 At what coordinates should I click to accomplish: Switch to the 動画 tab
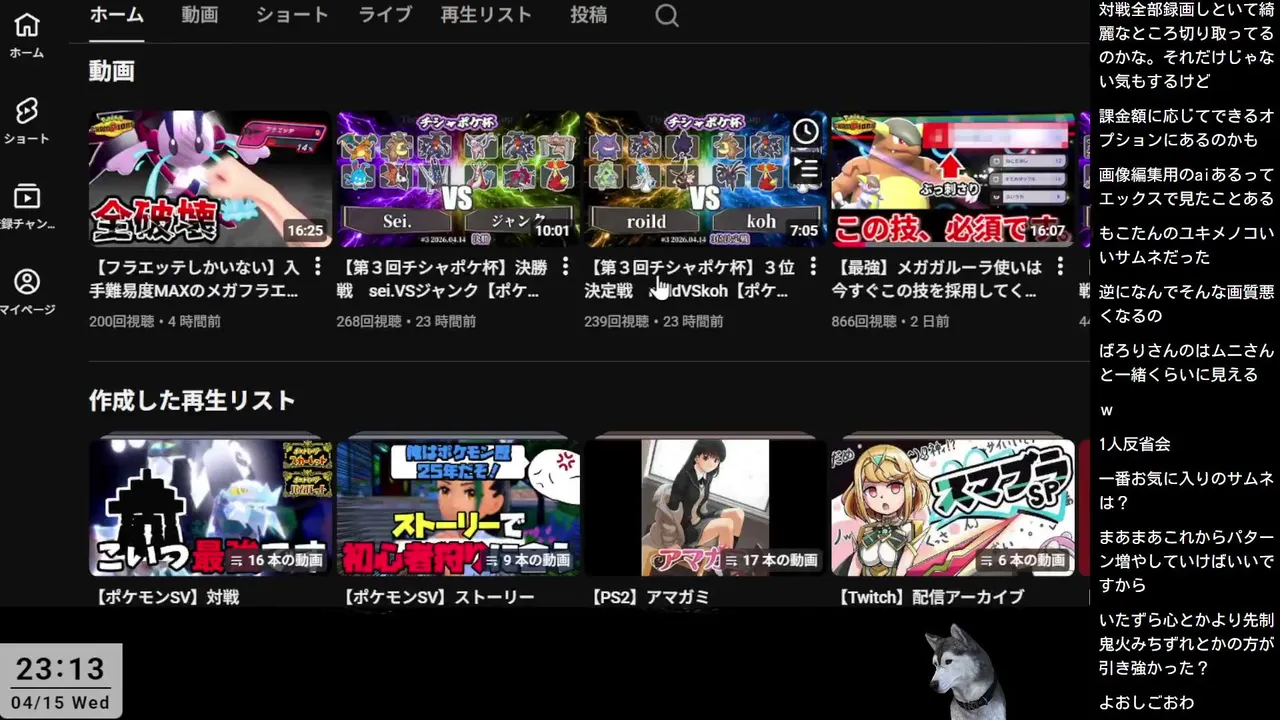(x=200, y=15)
